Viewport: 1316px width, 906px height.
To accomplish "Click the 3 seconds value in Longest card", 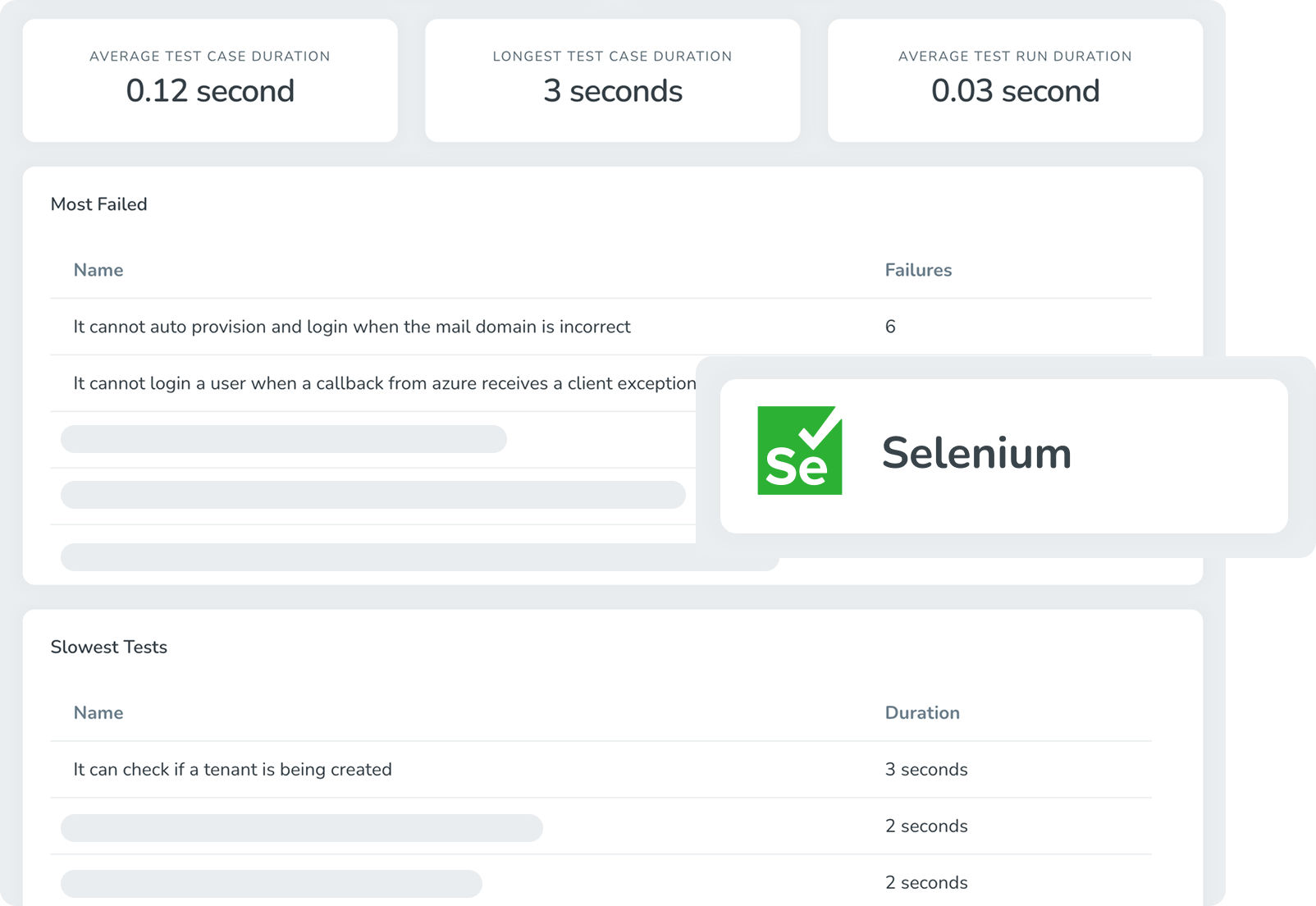I will [x=613, y=91].
